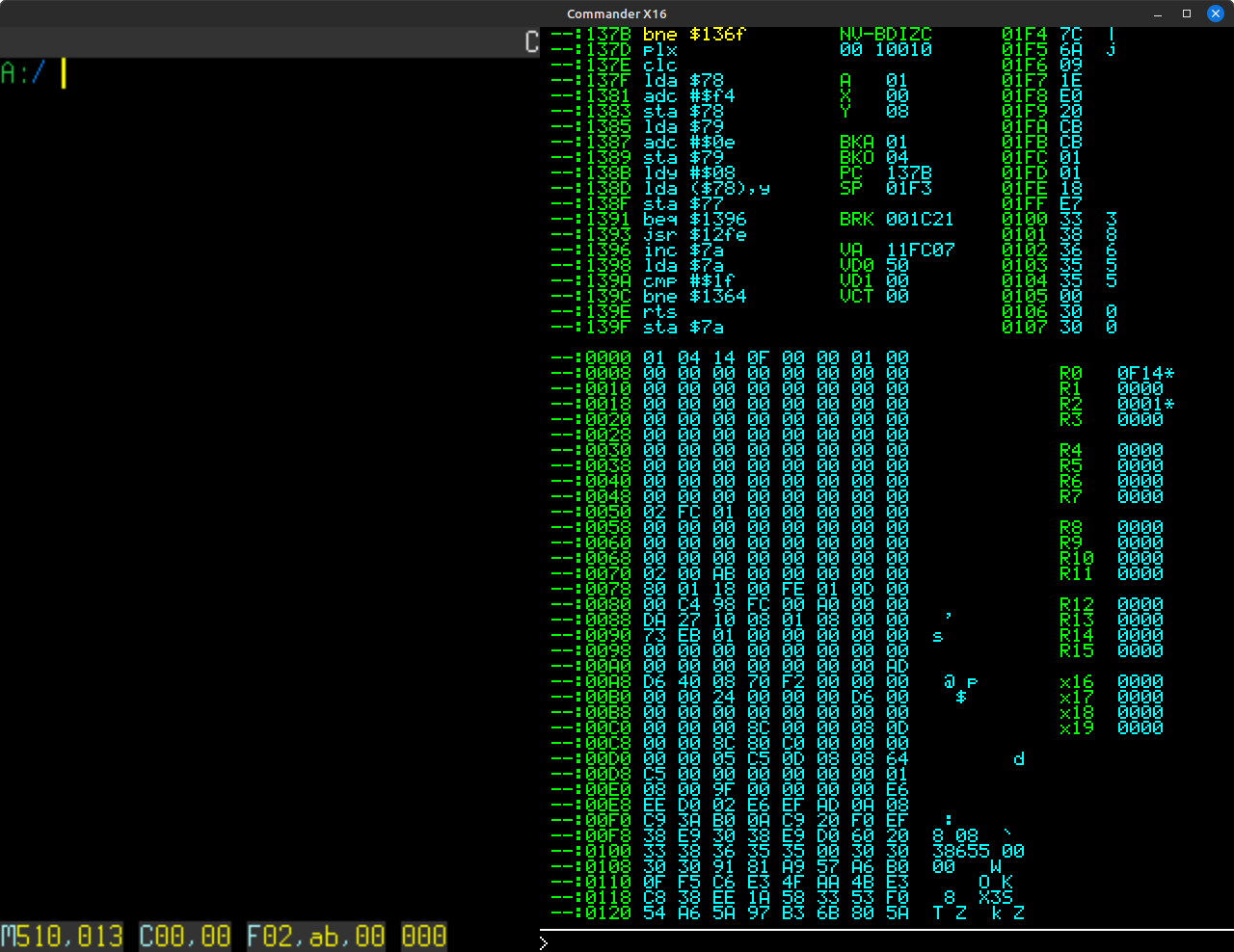The height and width of the screenshot is (952, 1234).
Task: Click stack entry 0107
Action: (x=1060, y=328)
